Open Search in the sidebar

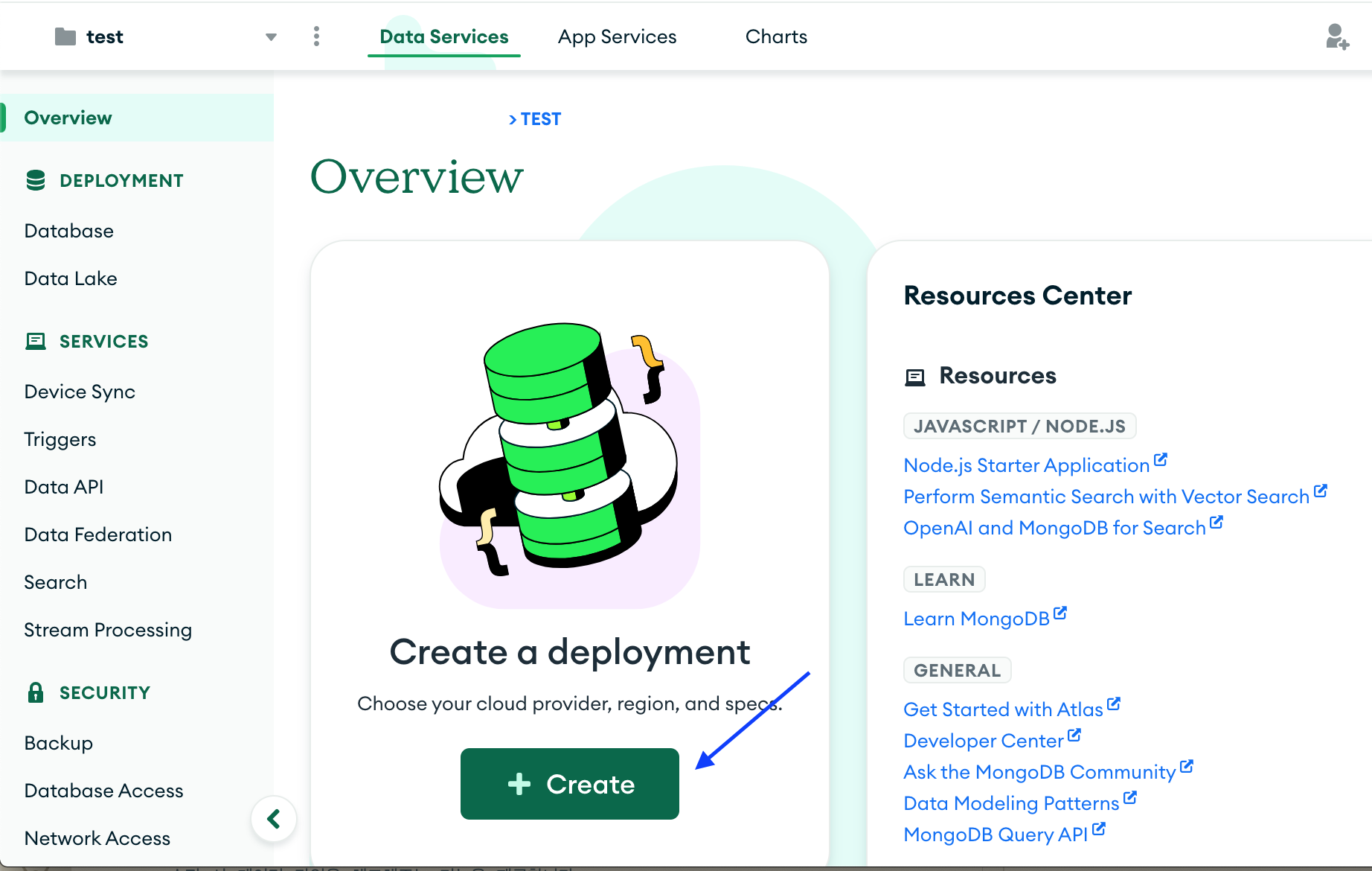pyautogui.click(x=56, y=582)
